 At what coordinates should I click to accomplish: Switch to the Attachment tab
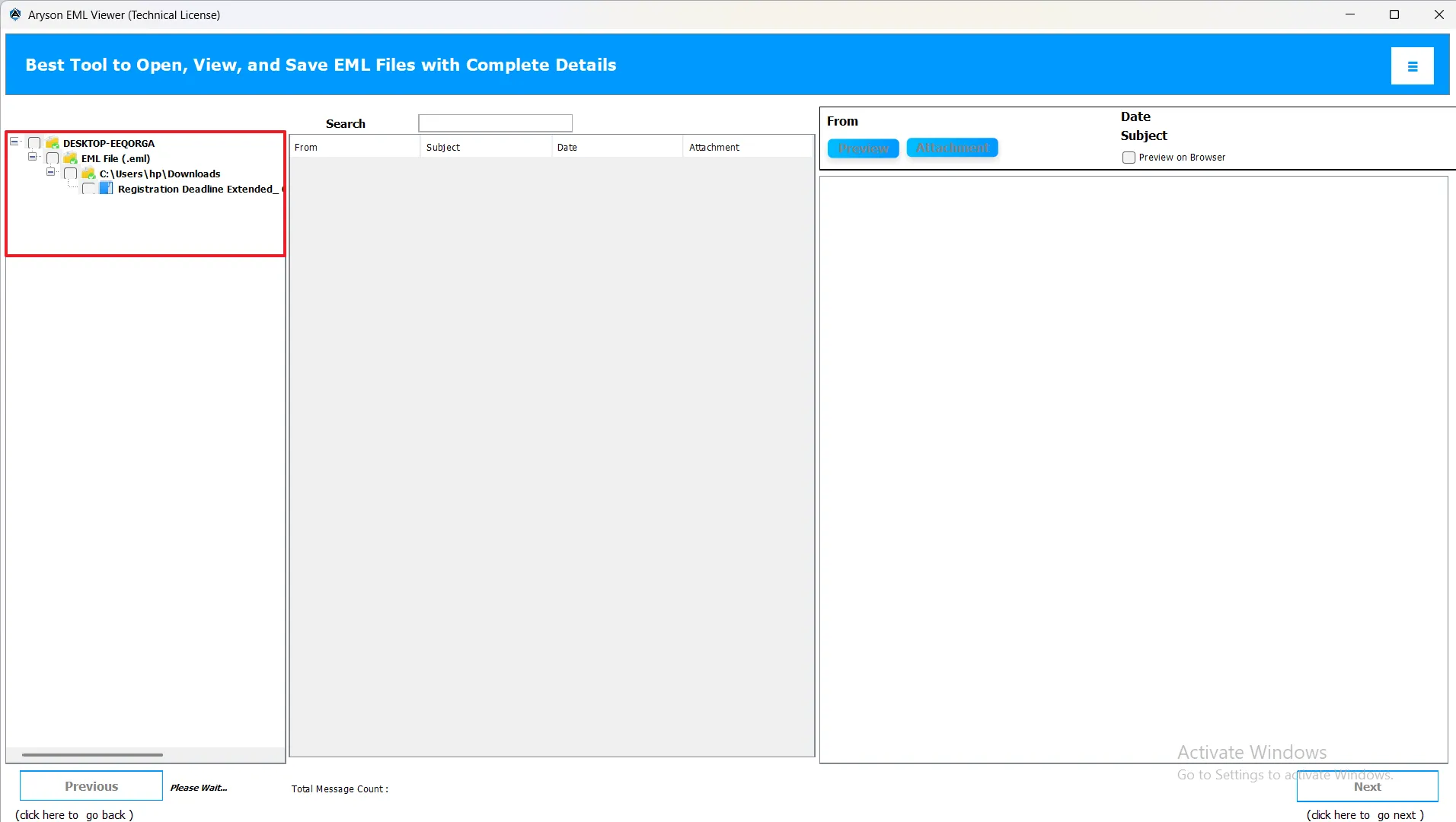[x=952, y=148]
